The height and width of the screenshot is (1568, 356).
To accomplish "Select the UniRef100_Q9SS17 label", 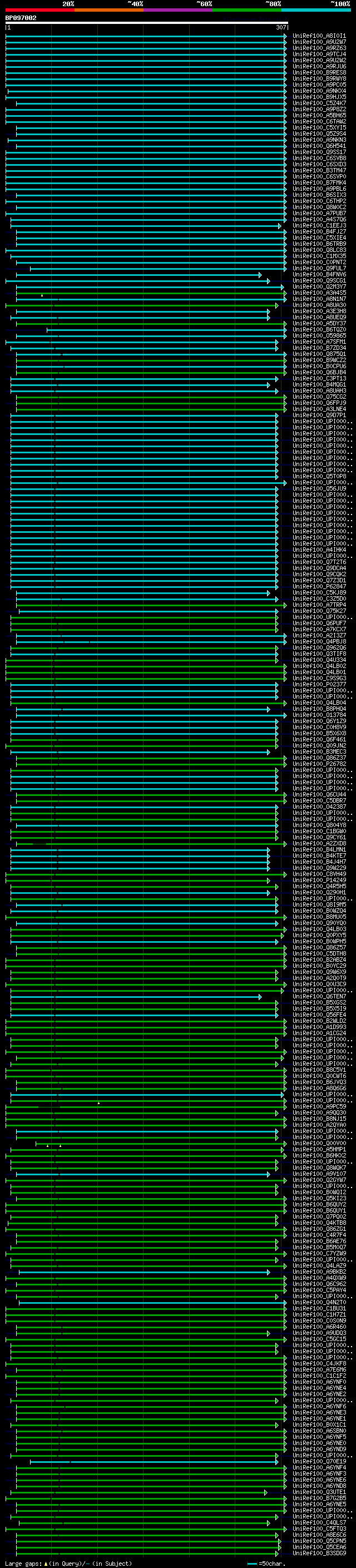I will (319, 152).
